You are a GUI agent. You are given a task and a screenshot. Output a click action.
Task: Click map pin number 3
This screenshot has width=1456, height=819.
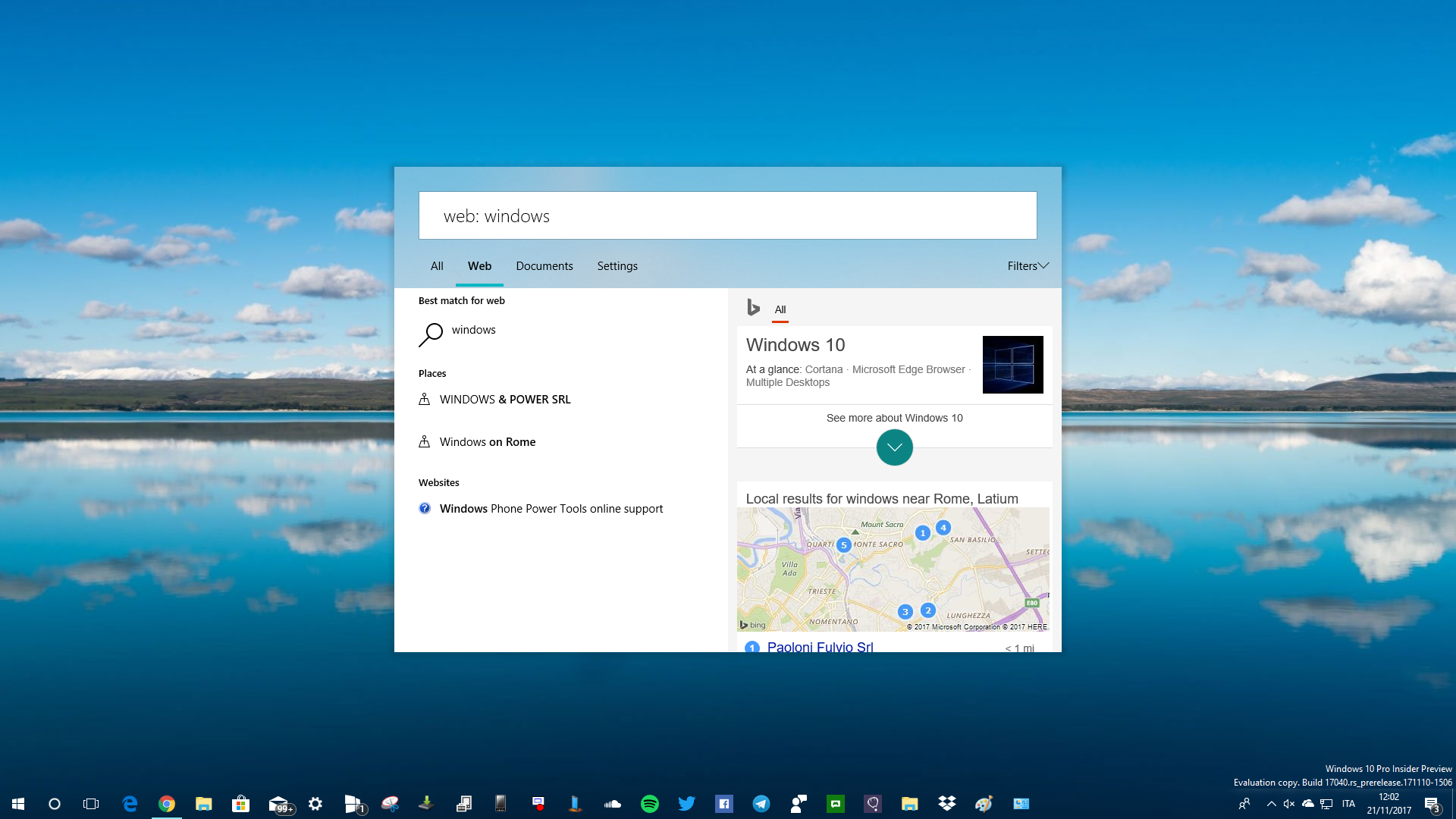click(905, 612)
